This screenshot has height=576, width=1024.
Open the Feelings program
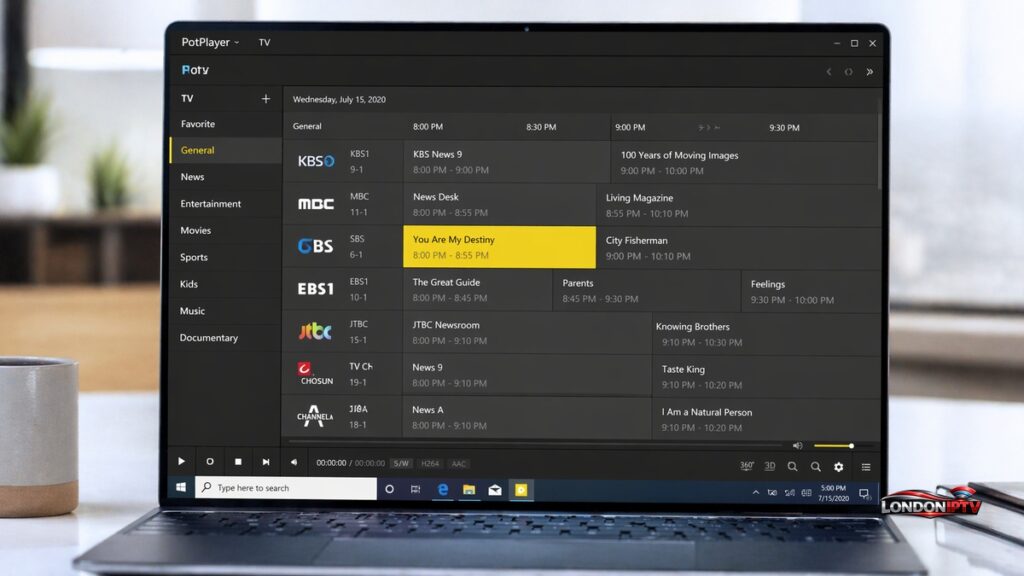click(810, 291)
